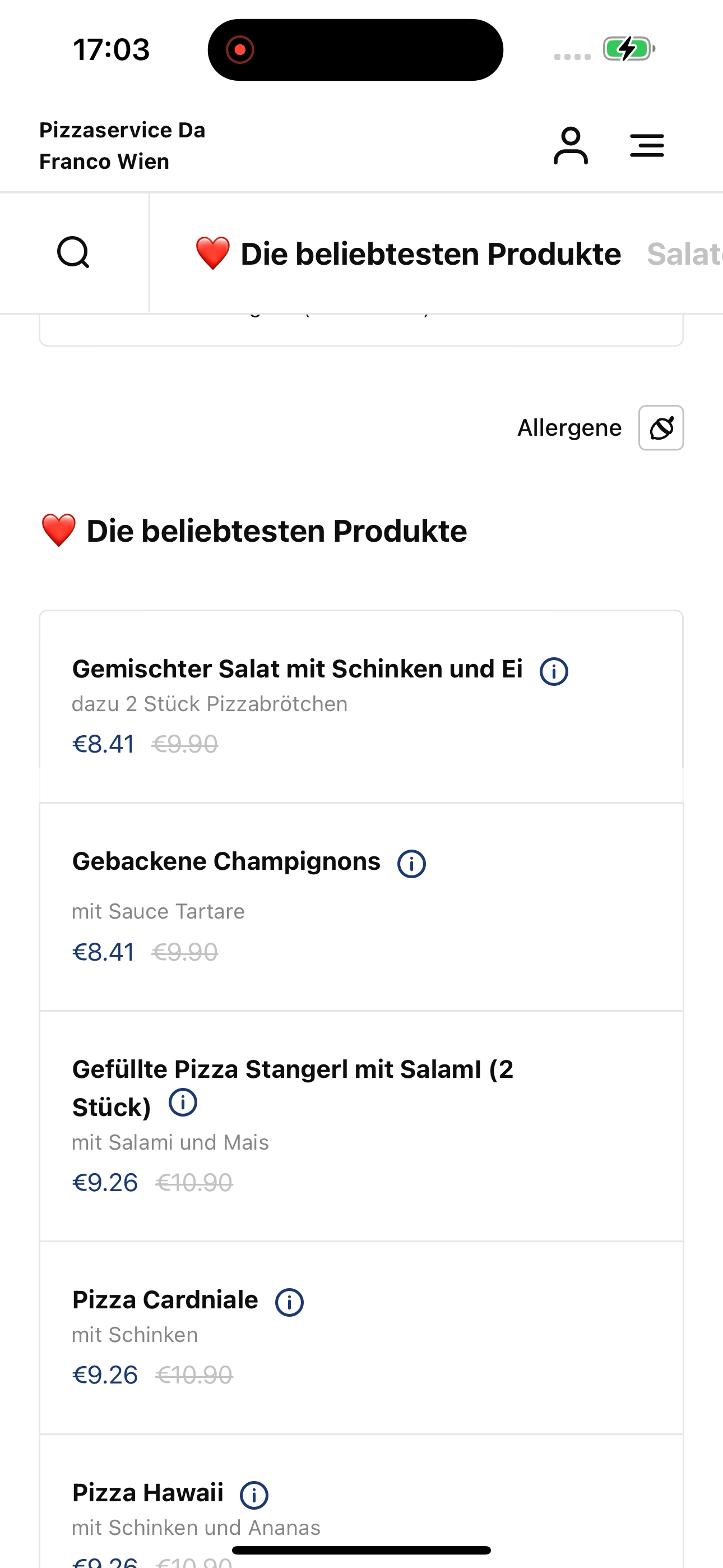Viewport: 723px width, 1568px height.
Task: Select the Die beliebtesten Produkte tab
Action: (x=408, y=254)
